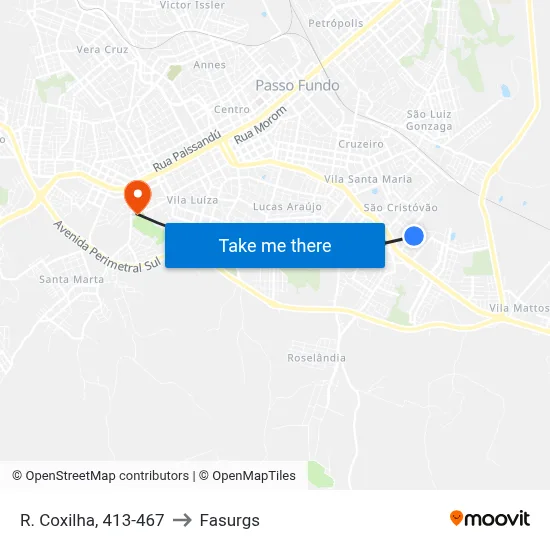Open the OpenStreetMap contributors attribution link

pos(101,476)
